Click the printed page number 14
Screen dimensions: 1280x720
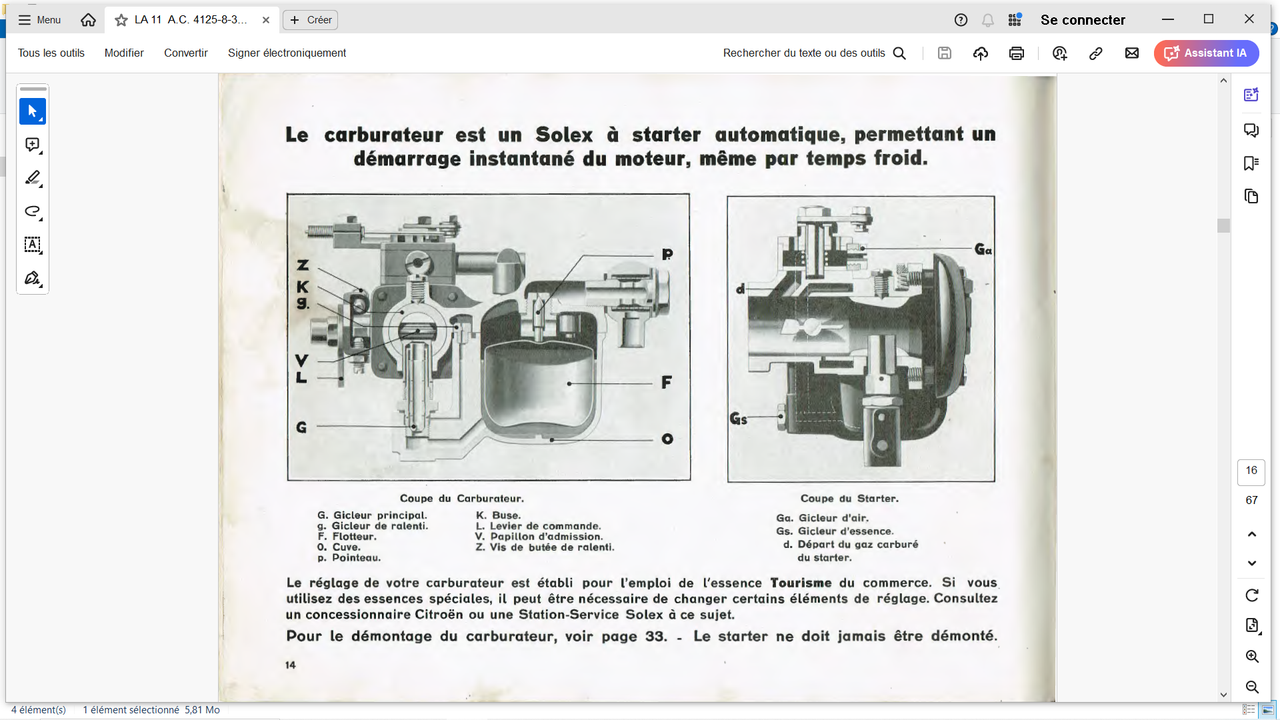click(291, 665)
